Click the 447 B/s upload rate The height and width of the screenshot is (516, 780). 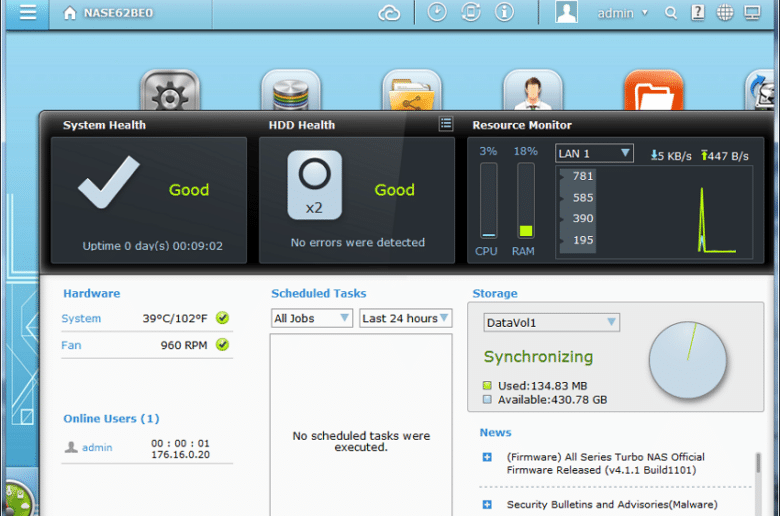(x=725, y=156)
